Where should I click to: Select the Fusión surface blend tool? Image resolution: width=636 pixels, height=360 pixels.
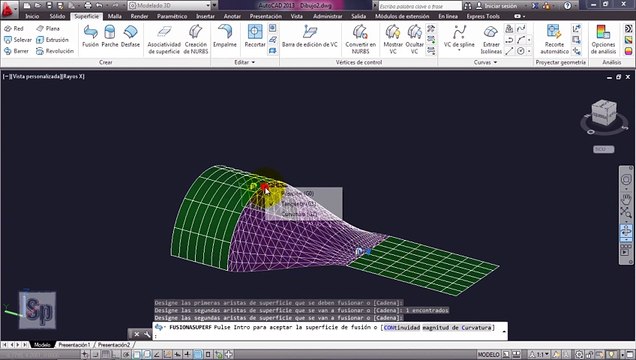90,36
